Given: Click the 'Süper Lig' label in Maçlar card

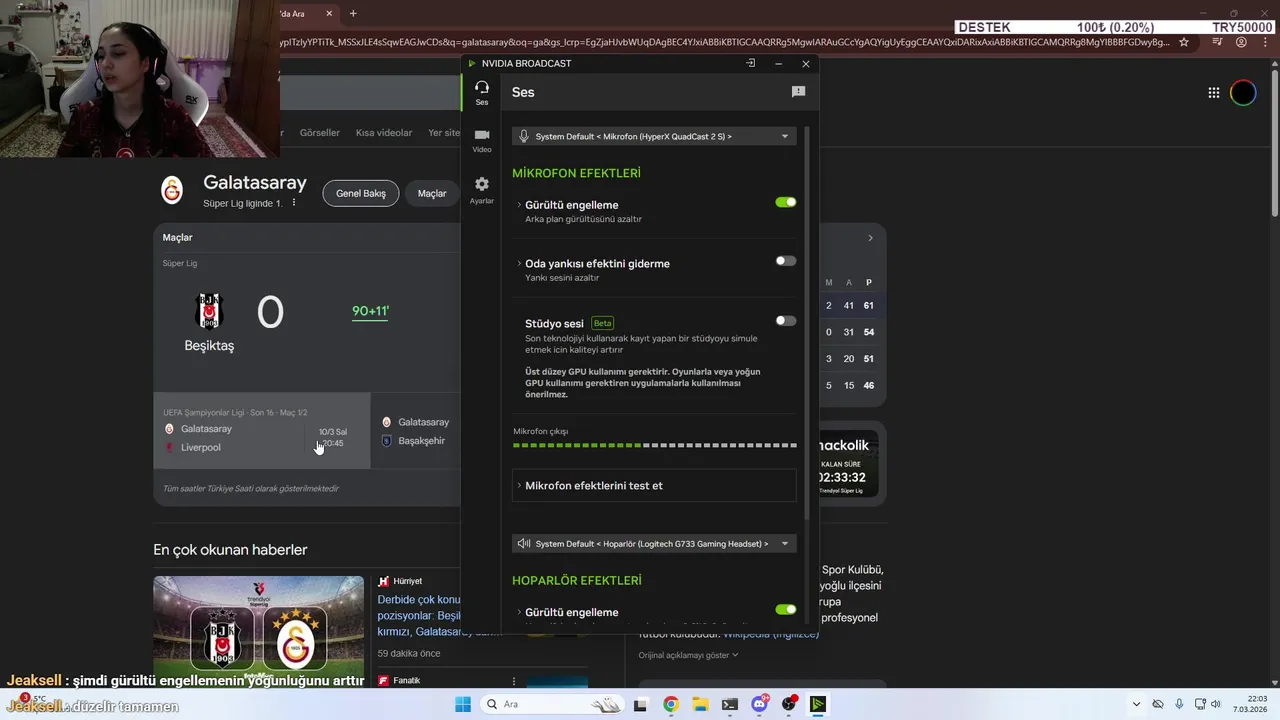Looking at the screenshot, I should tap(180, 263).
